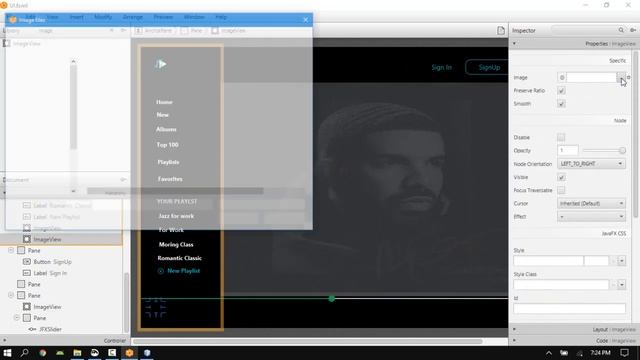Viewport: 640px width, 360px height.
Task: Open the Cursor dropdown
Action: 591,203
